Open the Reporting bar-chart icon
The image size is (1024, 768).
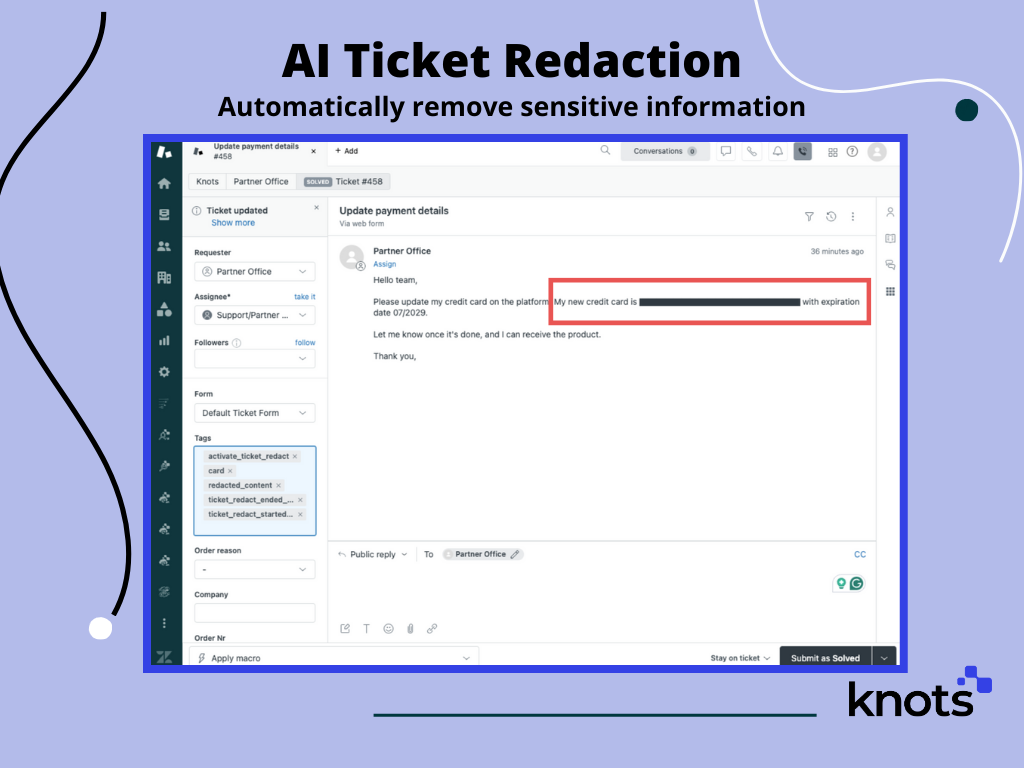click(x=165, y=340)
